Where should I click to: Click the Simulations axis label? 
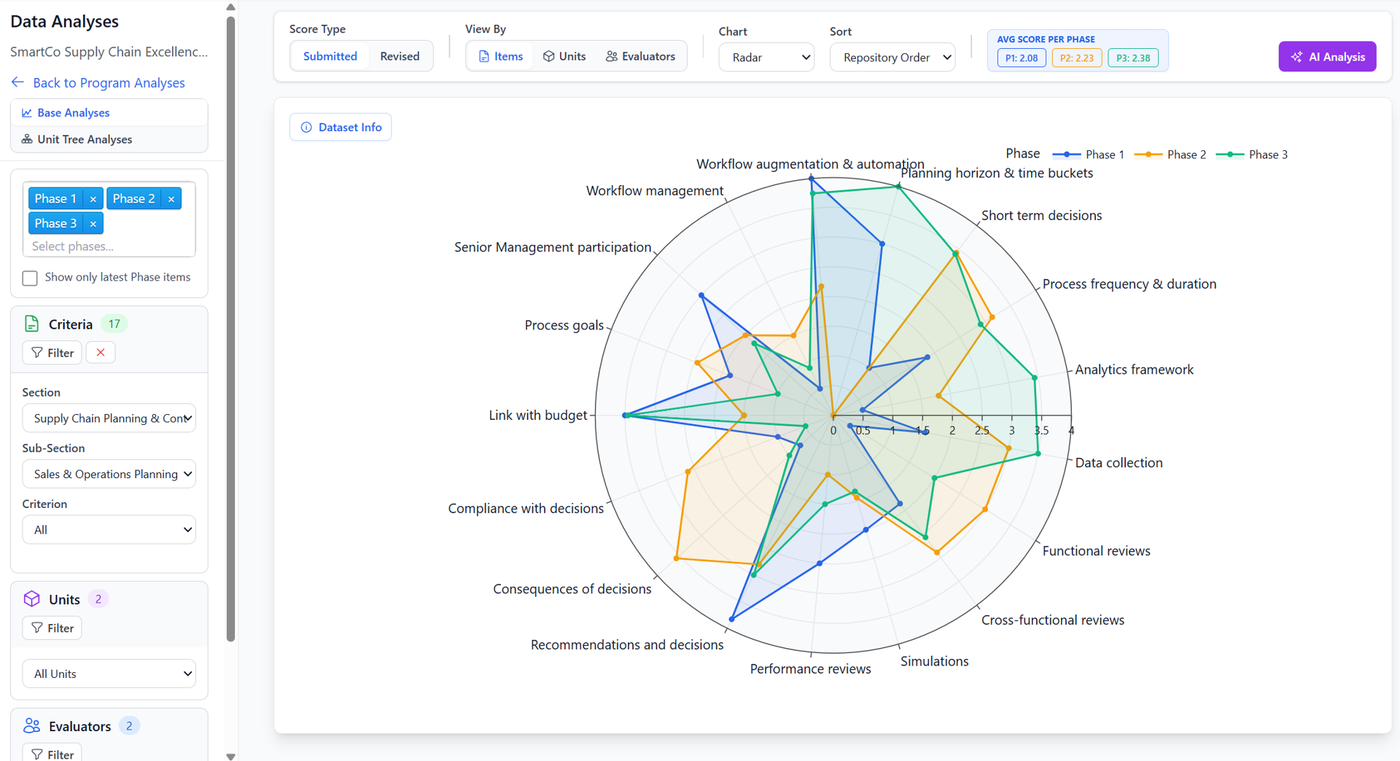point(934,661)
